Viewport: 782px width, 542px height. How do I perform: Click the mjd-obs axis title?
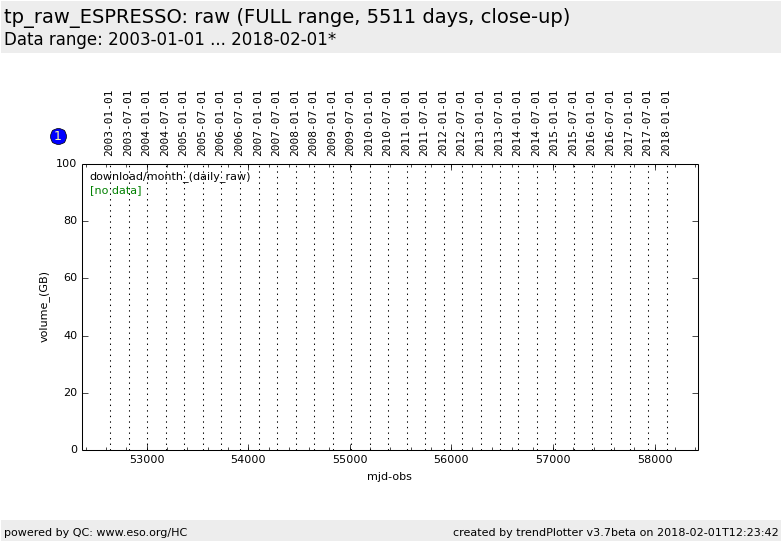(389, 477)
